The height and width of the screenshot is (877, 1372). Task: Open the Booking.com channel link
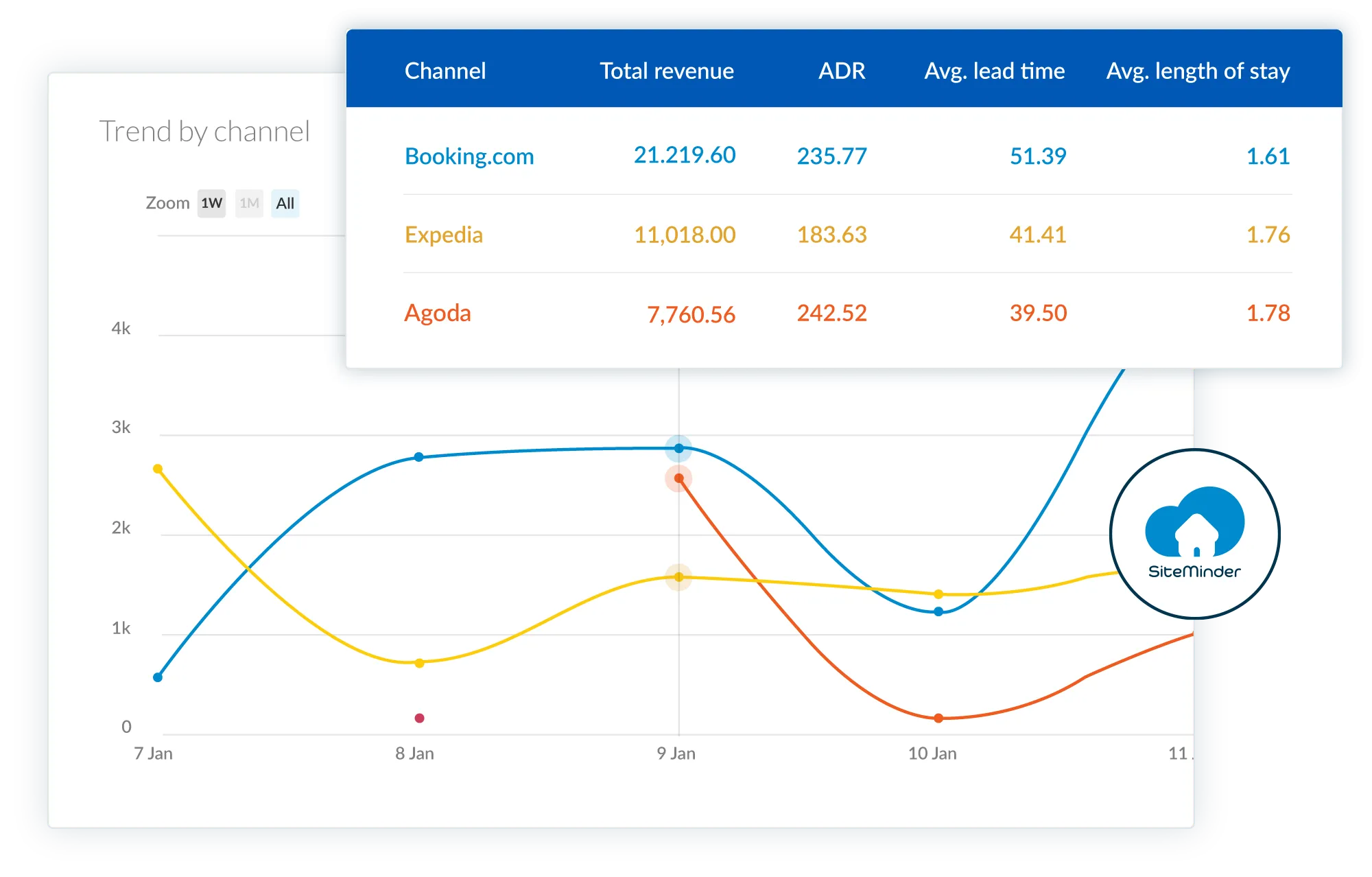[469, 156]
